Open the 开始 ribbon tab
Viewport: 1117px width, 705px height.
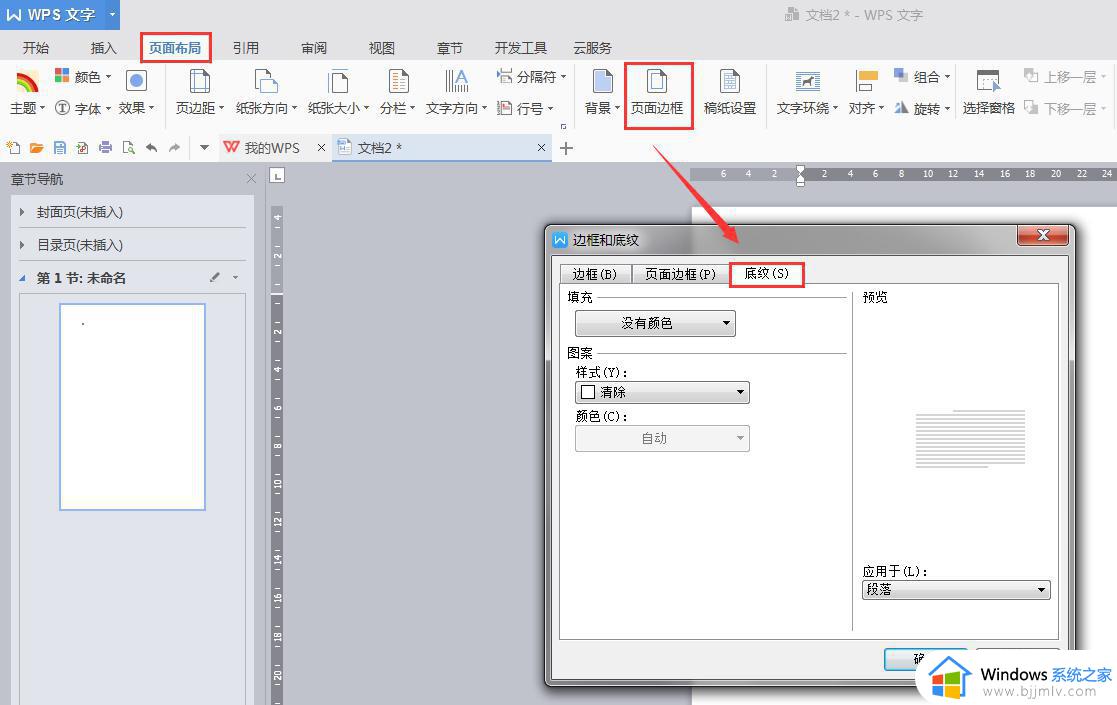click(36, 48)
